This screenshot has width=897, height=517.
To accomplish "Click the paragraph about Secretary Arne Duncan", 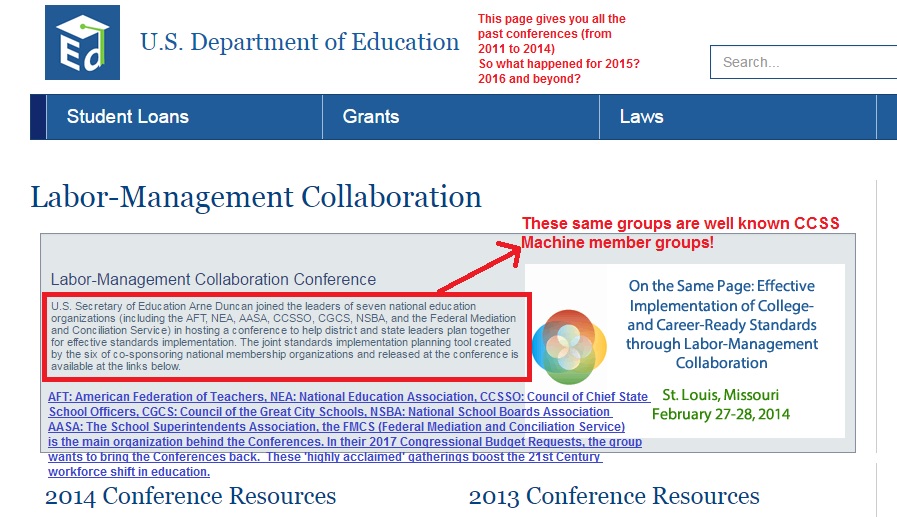I will 284,336.
